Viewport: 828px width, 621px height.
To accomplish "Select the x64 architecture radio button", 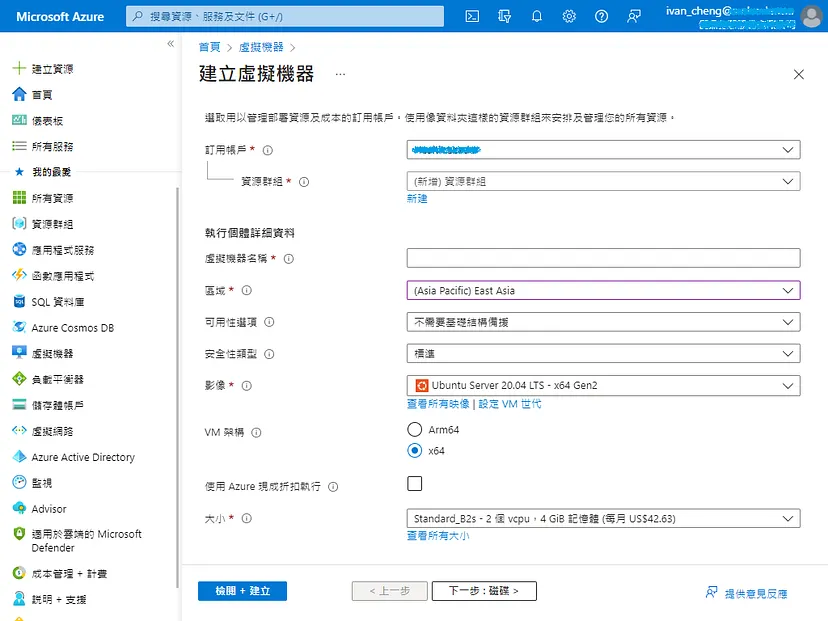I will pos(415,450).
